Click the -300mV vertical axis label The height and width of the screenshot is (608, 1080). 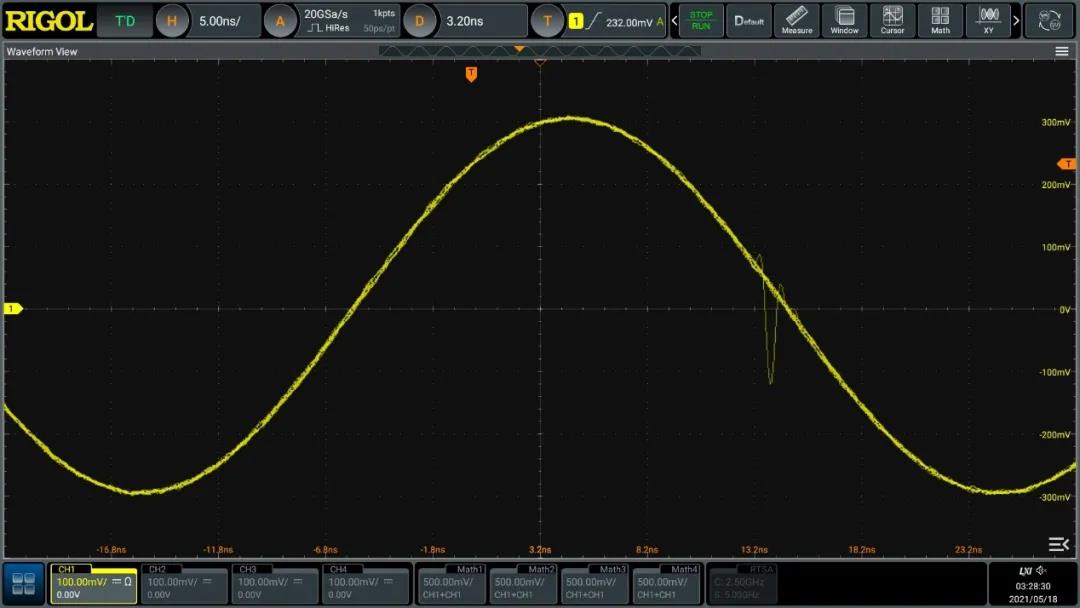1055,497
